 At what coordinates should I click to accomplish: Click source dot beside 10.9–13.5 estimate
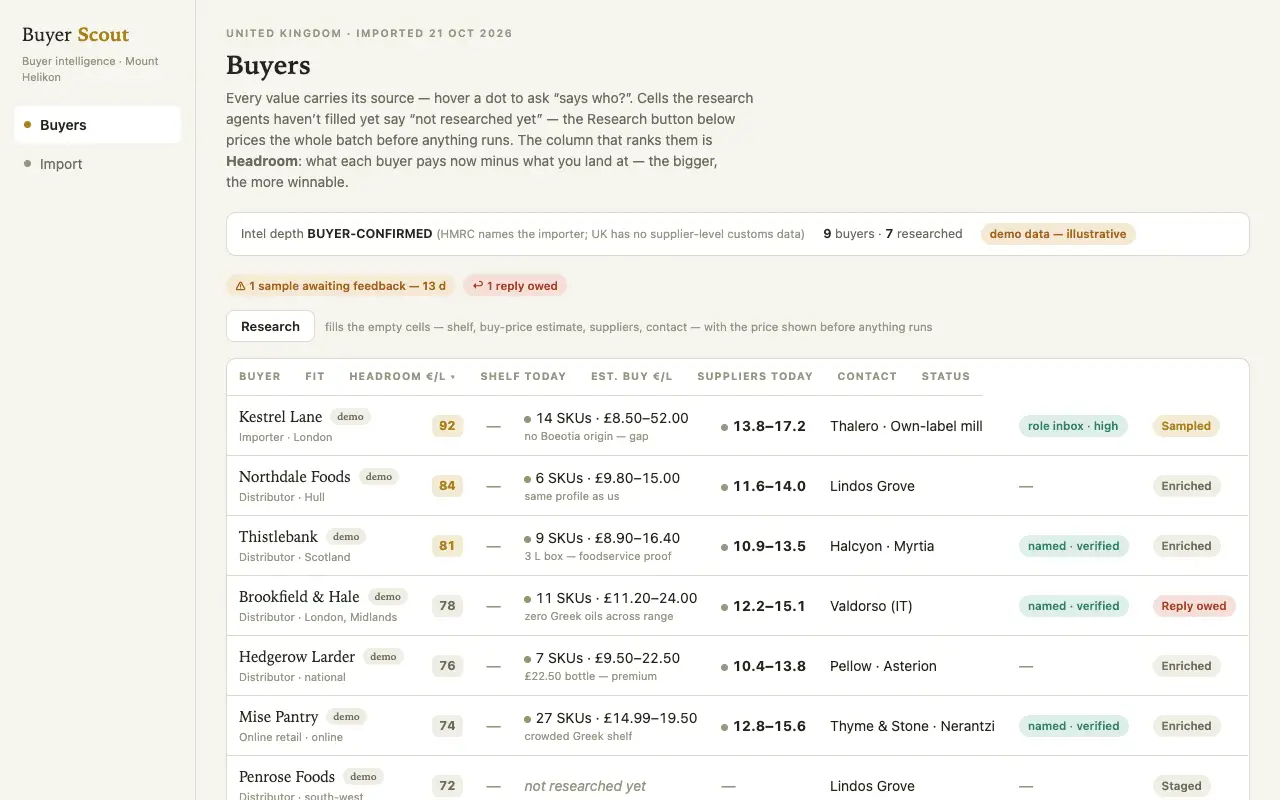(x=725, y=547)
